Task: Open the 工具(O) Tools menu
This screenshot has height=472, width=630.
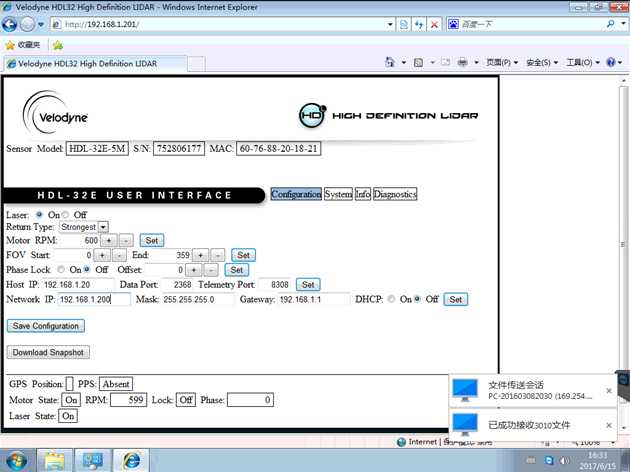Action: click(583, 63)
